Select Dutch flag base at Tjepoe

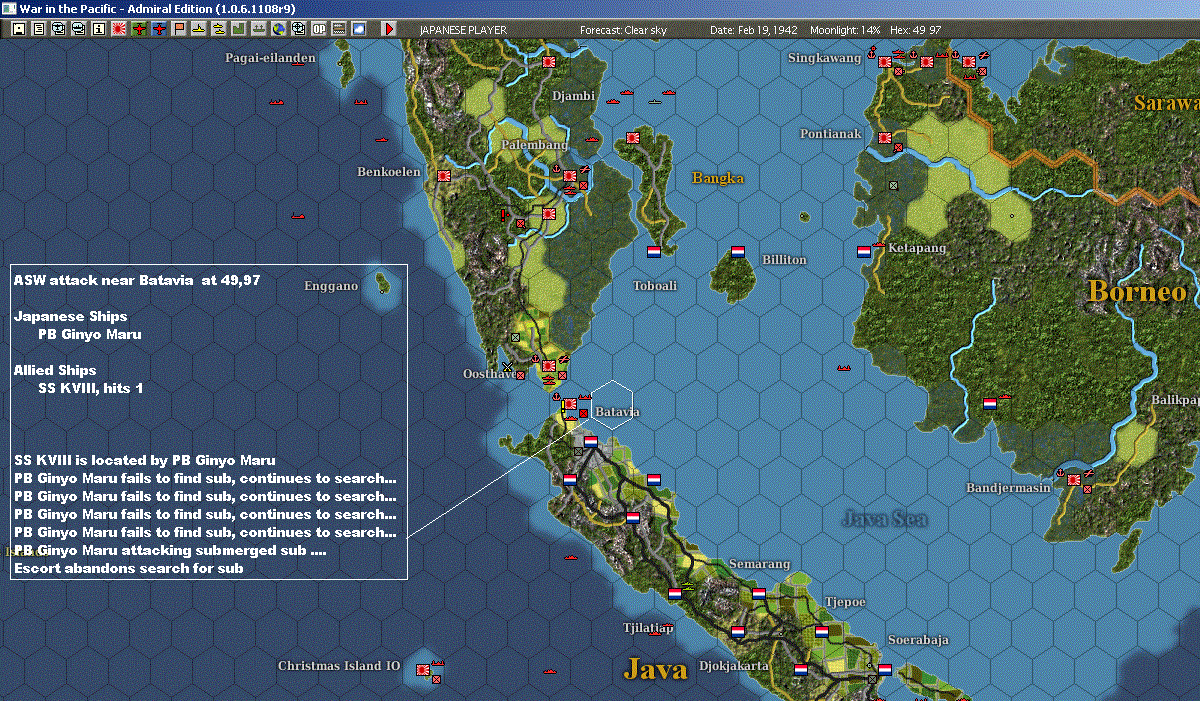822,632
